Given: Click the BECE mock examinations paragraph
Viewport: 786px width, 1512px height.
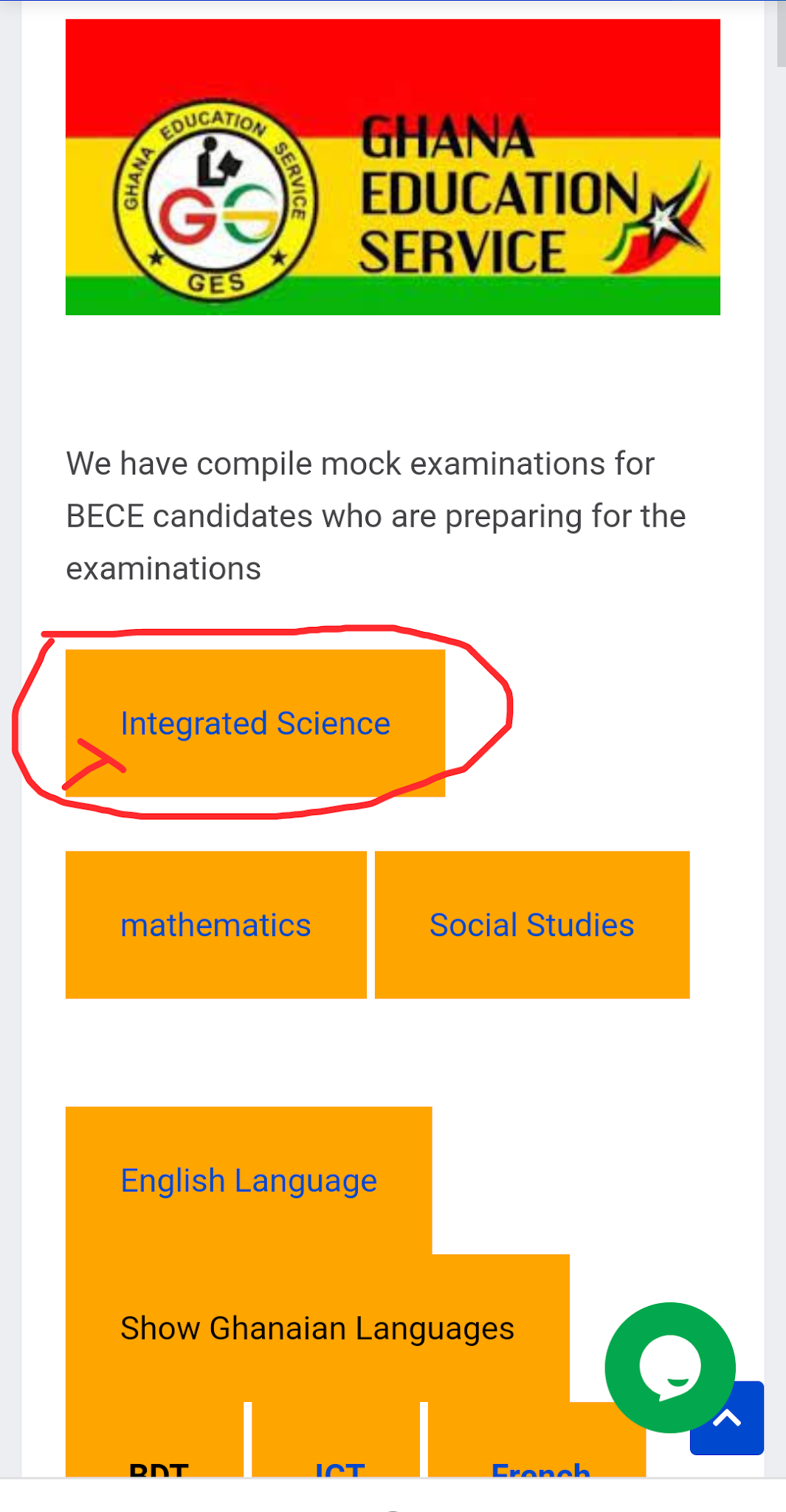Looking at the screenshot, I should pyautogui.click(x=376, y=516).
